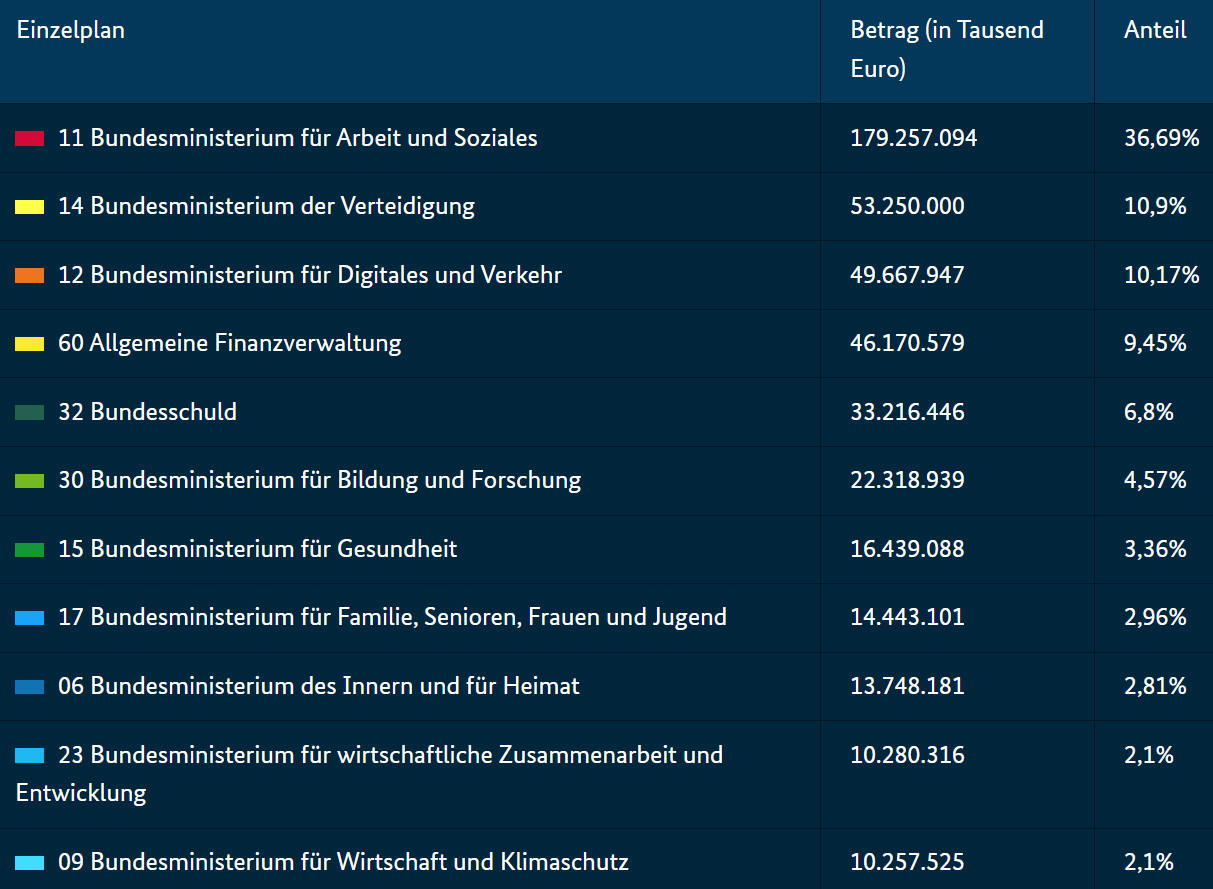Click the yellow swatch beside Allgemeine Finanzverwaltung
Viewport: 1213px width, 889px height.
[x=30, y=344]
